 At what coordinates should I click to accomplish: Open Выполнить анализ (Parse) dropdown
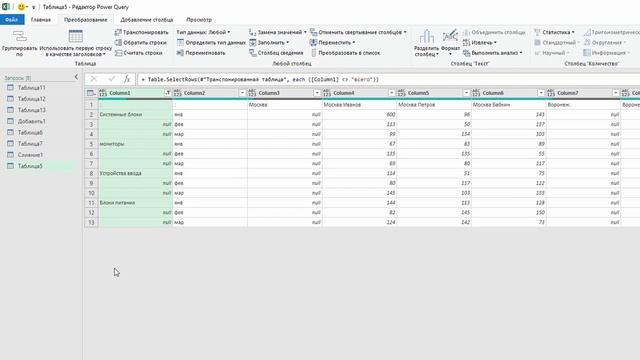pyautogui.click(x=493, y=53)
